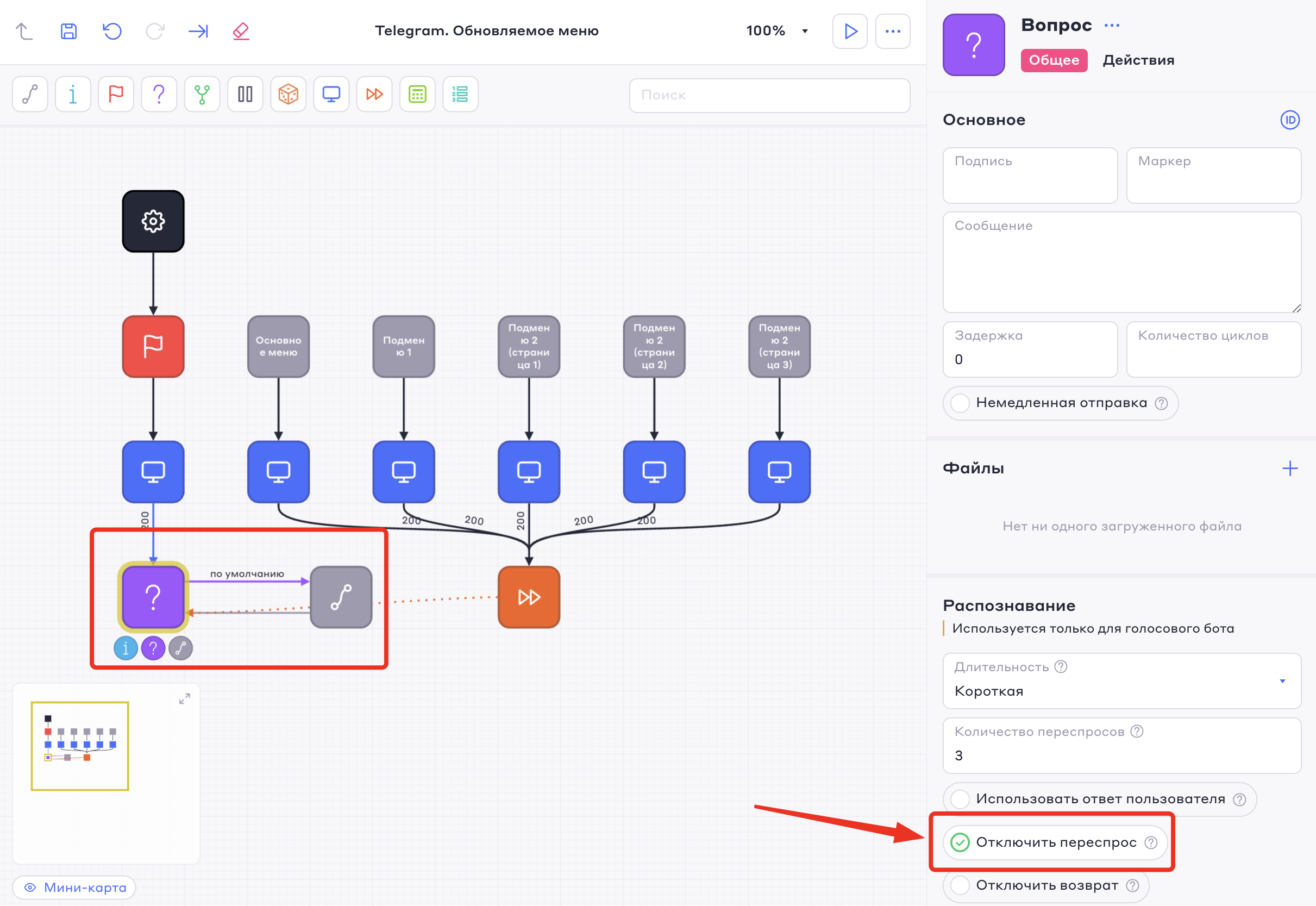Open the three-dots menu beside the play button

[x=893, y=30]
